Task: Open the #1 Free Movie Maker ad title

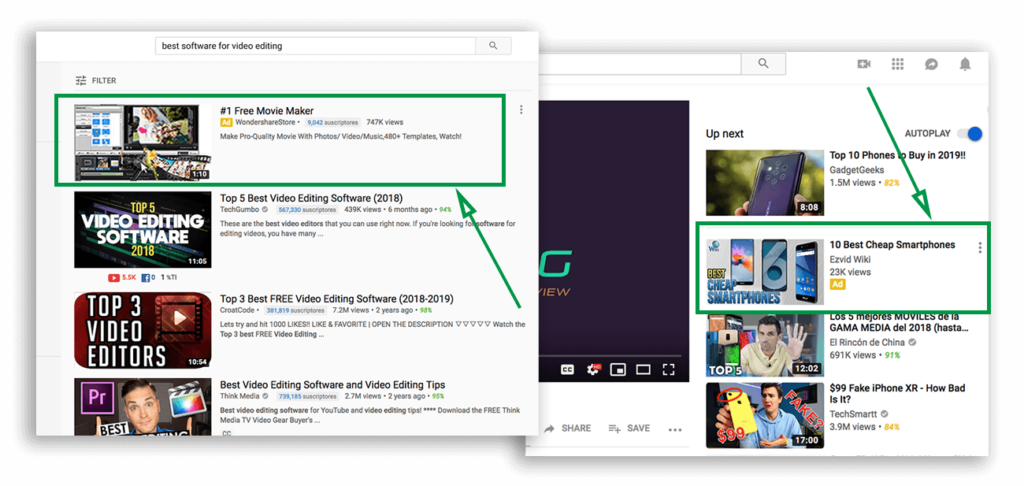Action: coord(266,111)
